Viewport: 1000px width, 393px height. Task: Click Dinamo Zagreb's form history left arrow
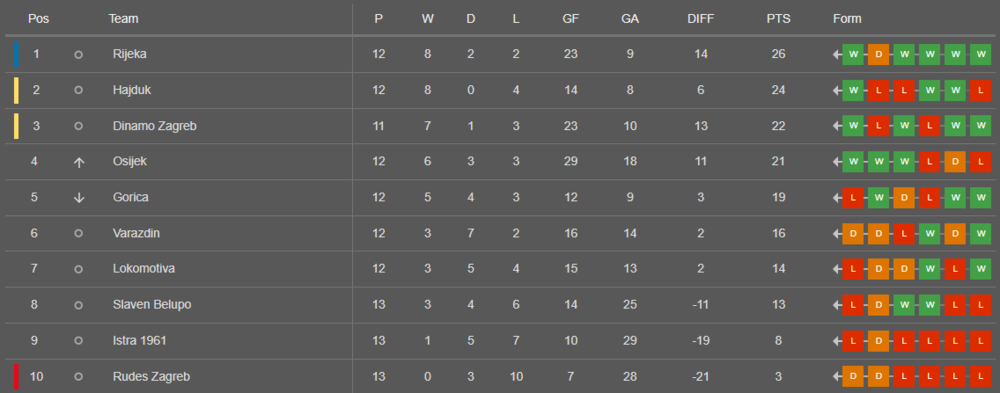point(837,126)
